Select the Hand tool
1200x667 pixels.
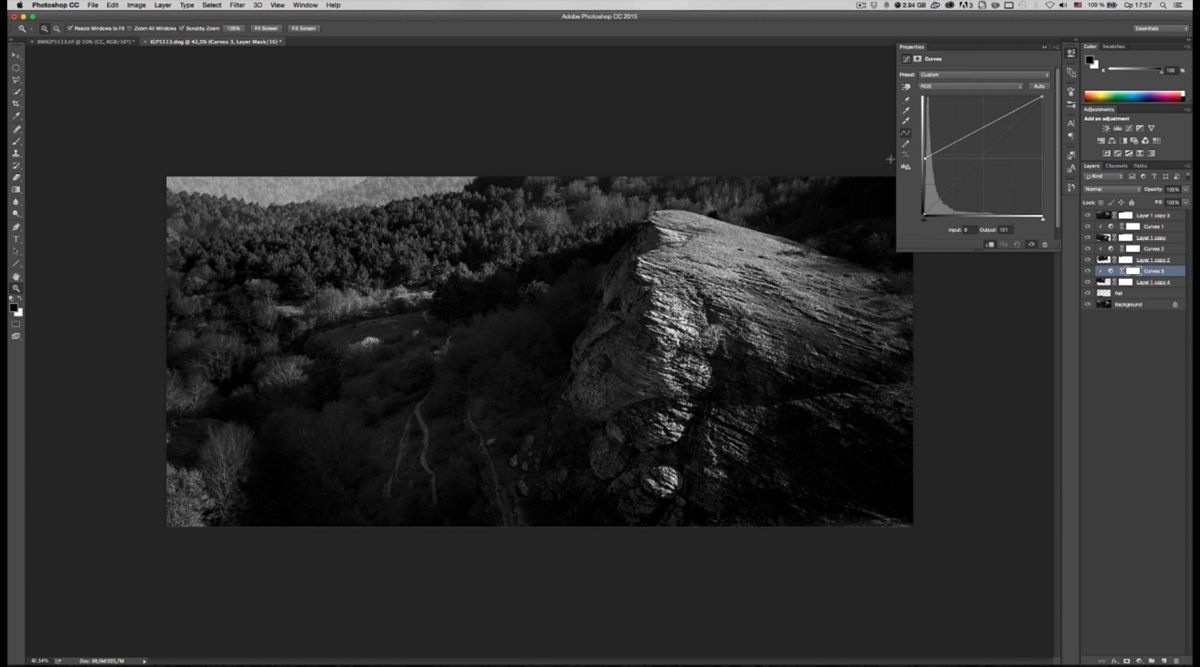pyautogui.click(x=16, y=276)
